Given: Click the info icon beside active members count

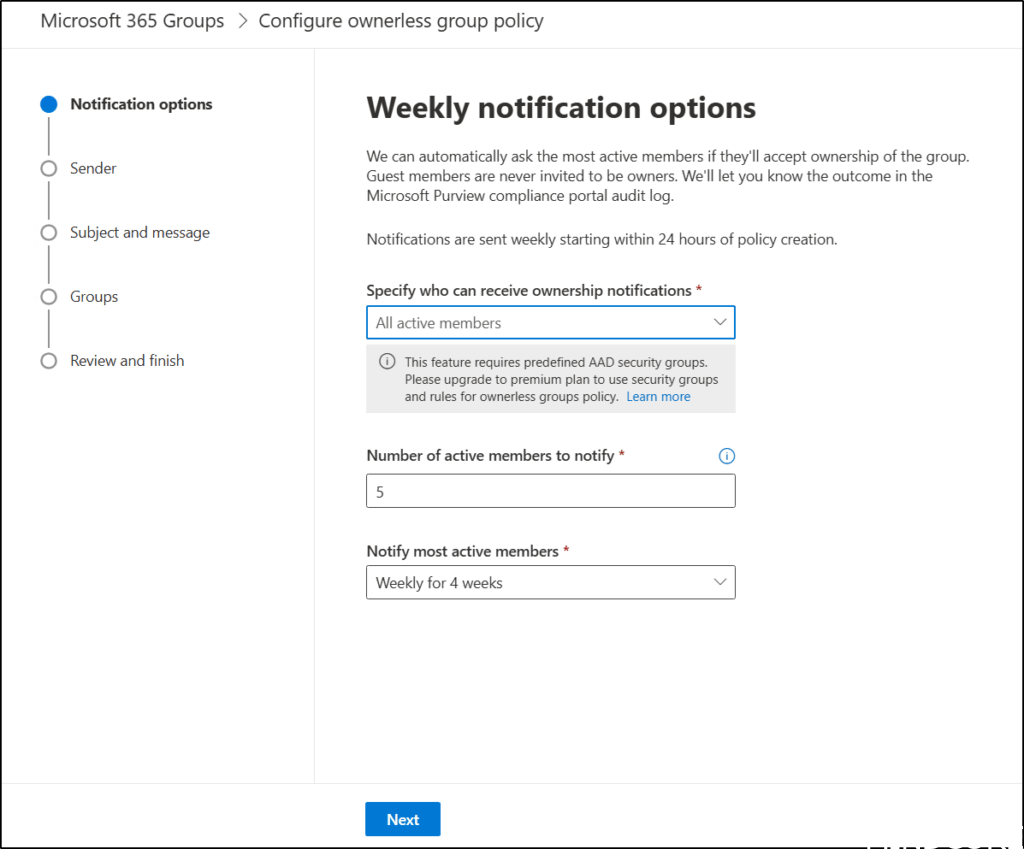Looking at the screenshot, I should coord(727,456).
